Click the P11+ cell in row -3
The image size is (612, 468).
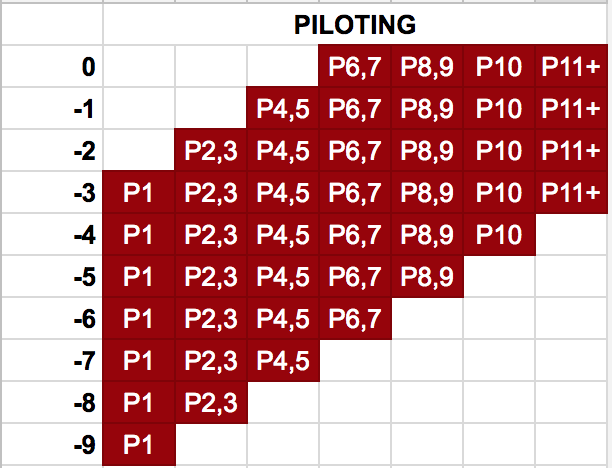(x=571, y=193)
